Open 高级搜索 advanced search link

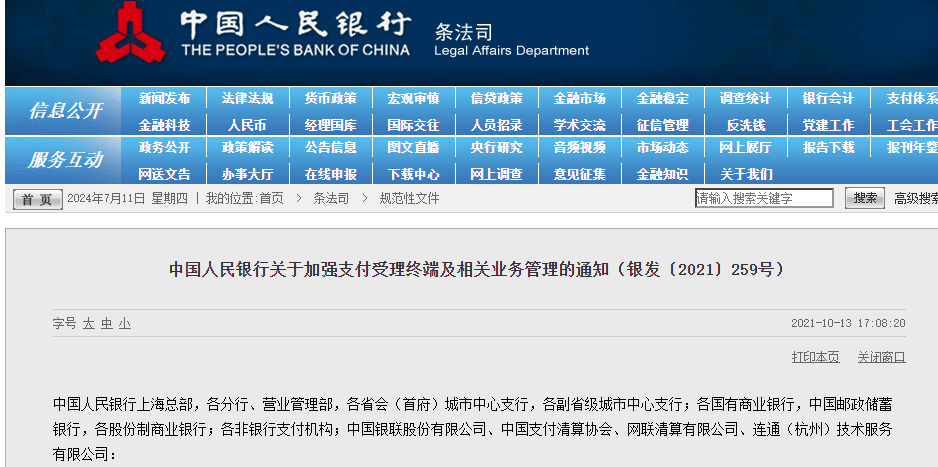[x=916, y=199]
